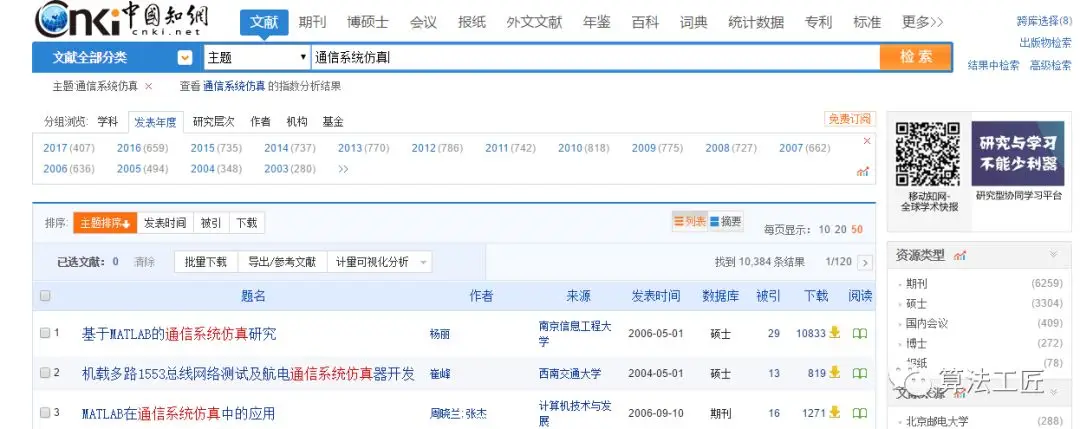Click the search text input field
Screen dimensions: 1080x429
tap(595, 58)
